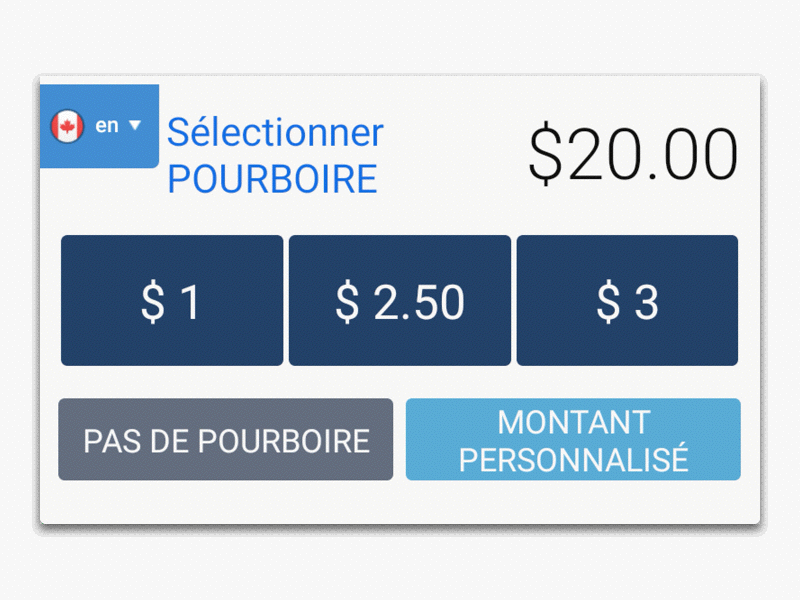Tap PAS DE POURBOIRE button
The width and height of the screenshot is (800, 600).
click(226, 439)
